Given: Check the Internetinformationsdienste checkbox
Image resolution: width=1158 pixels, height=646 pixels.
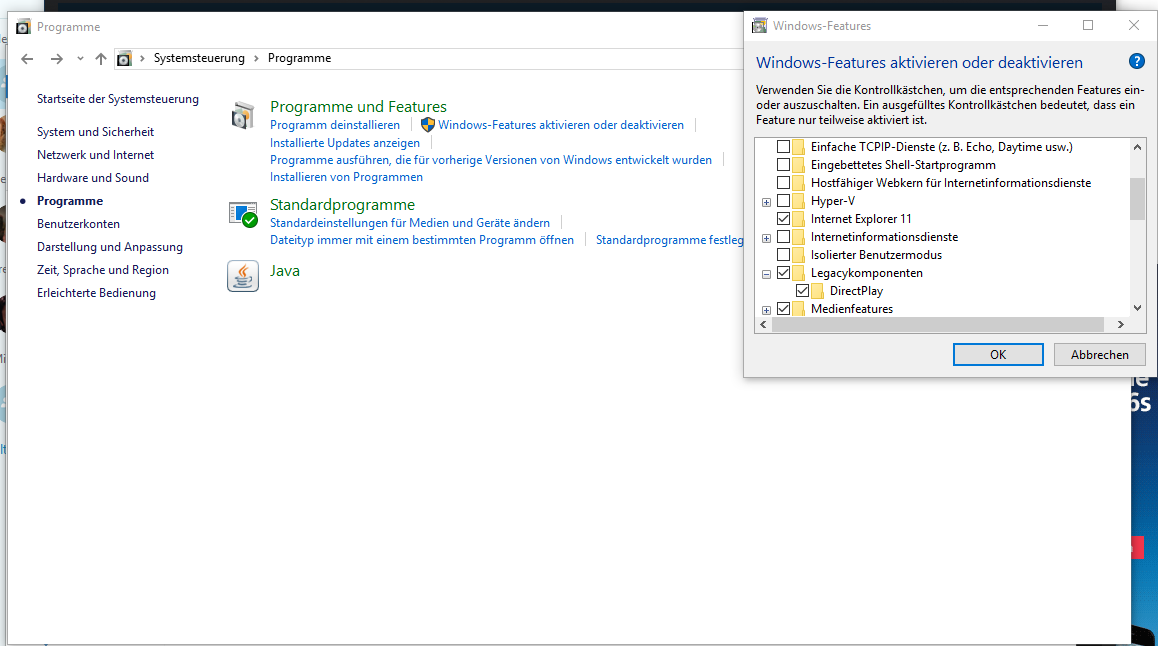Looking at the screenshot, I should (784, 237).
